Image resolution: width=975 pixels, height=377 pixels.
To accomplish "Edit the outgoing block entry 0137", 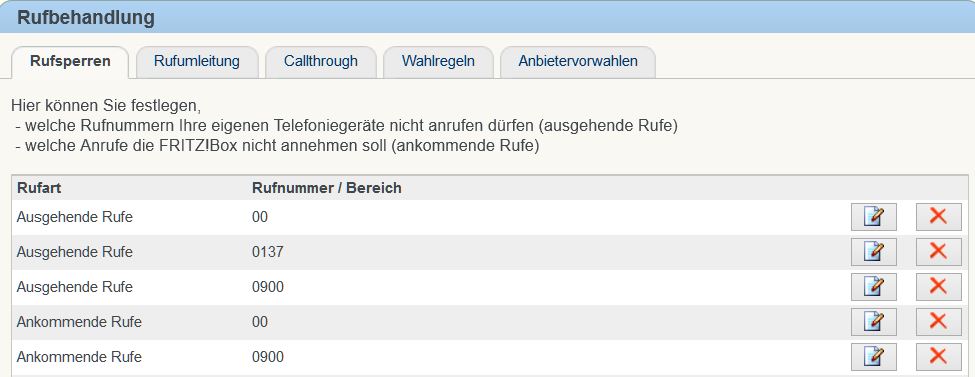I will [x=874, y=252].
